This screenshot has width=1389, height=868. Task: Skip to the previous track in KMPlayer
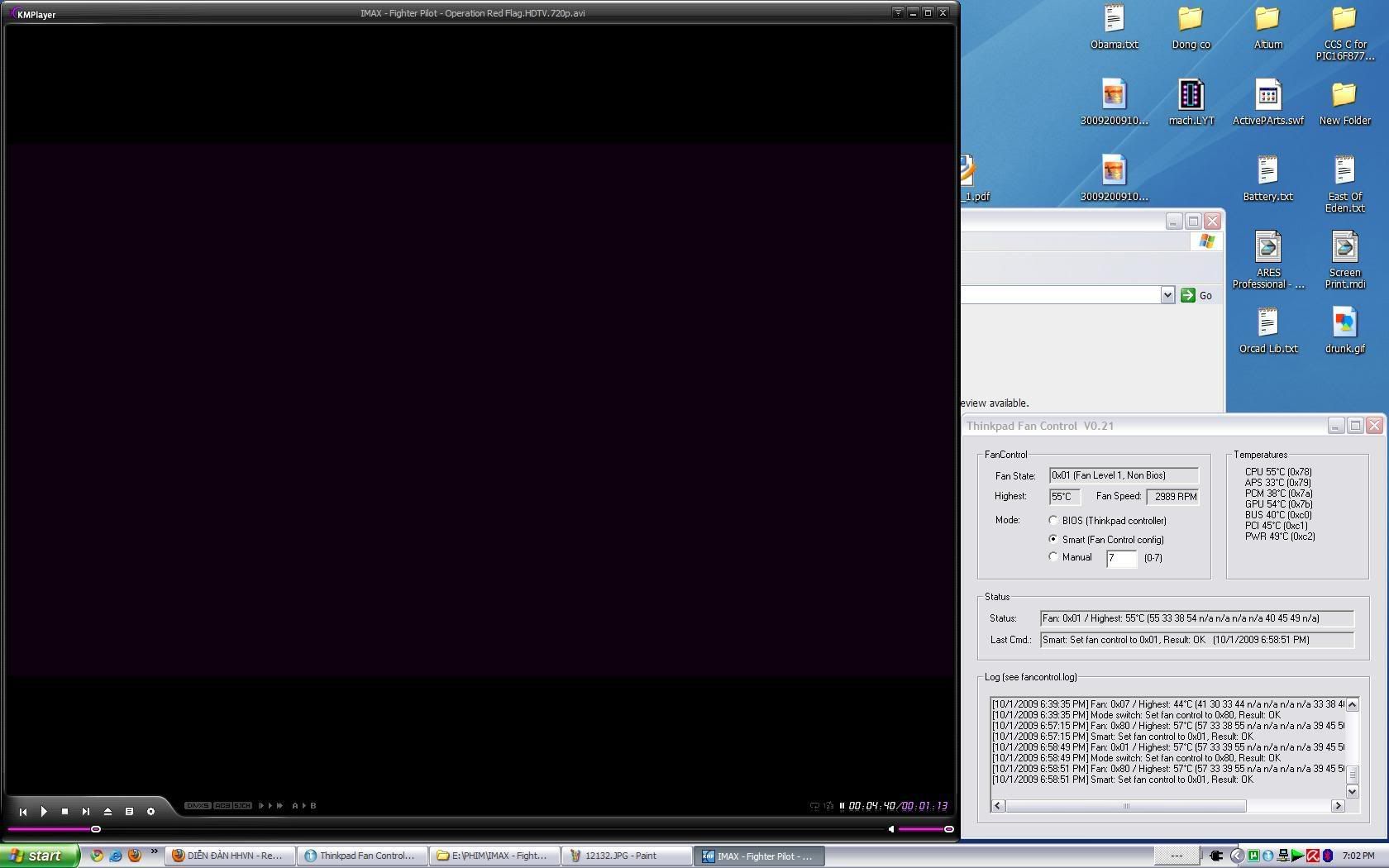click(23, 812)
